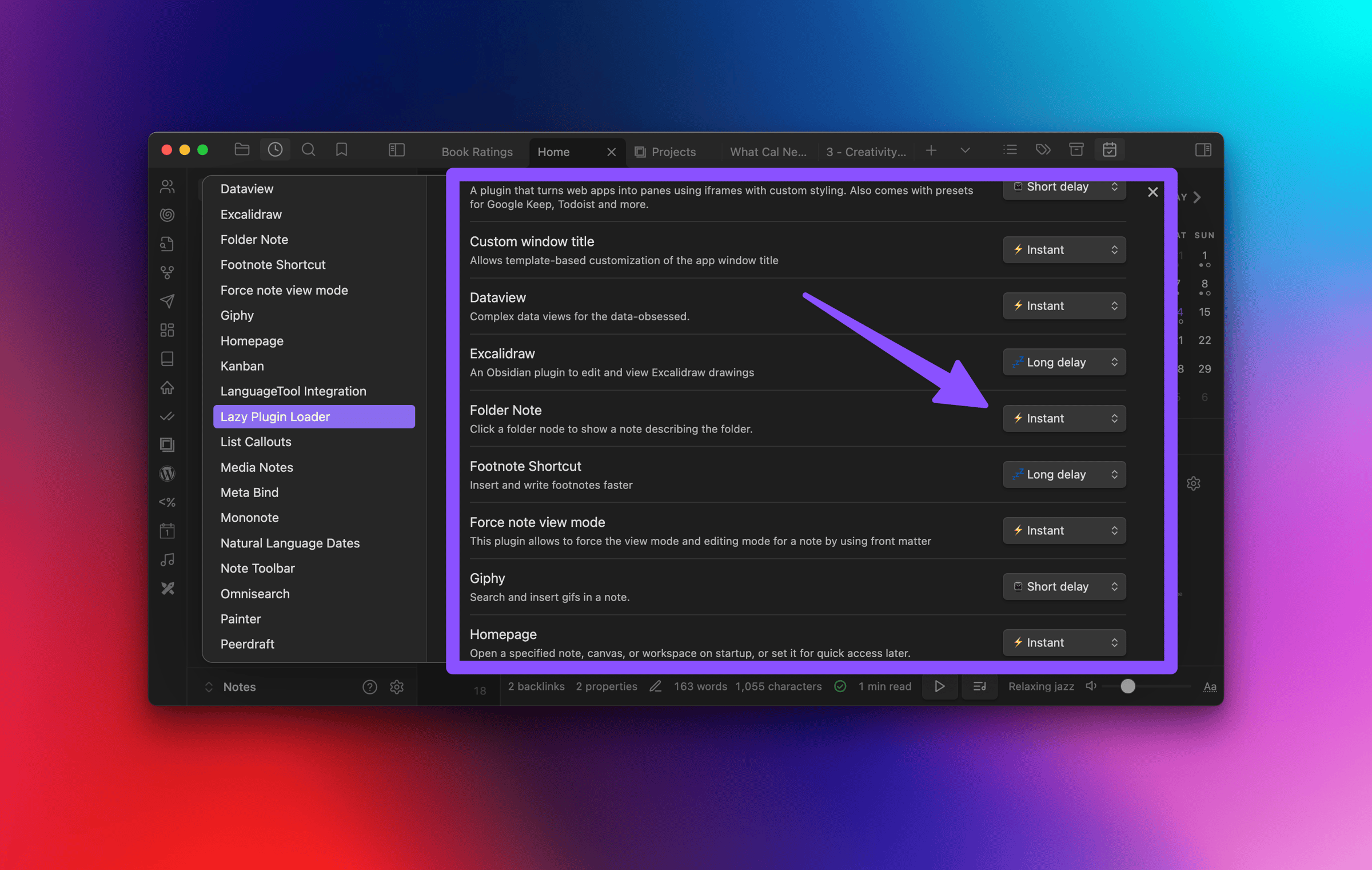Open bookmarks icon in top toolbar

coord(341,150)
